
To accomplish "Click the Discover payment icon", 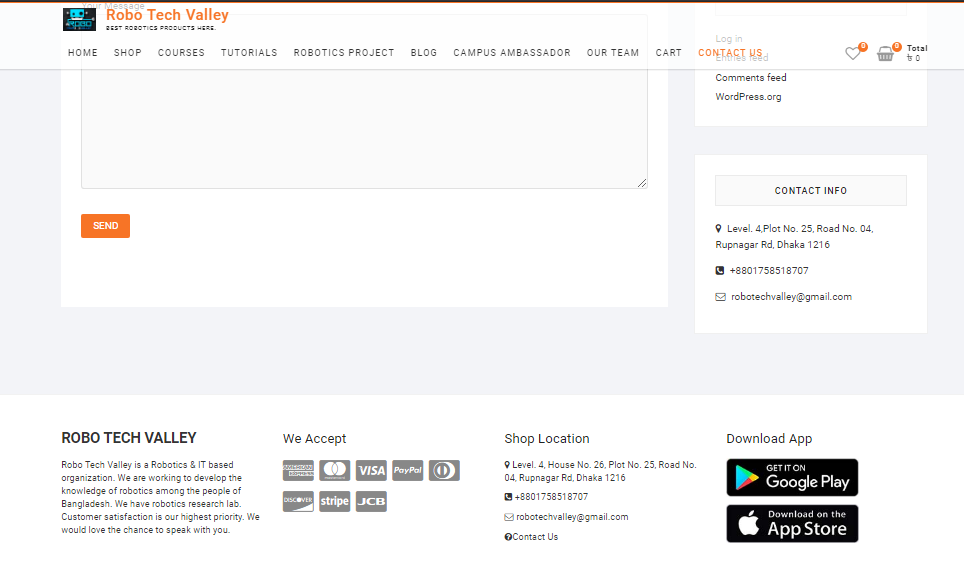I will pos(298,501).
